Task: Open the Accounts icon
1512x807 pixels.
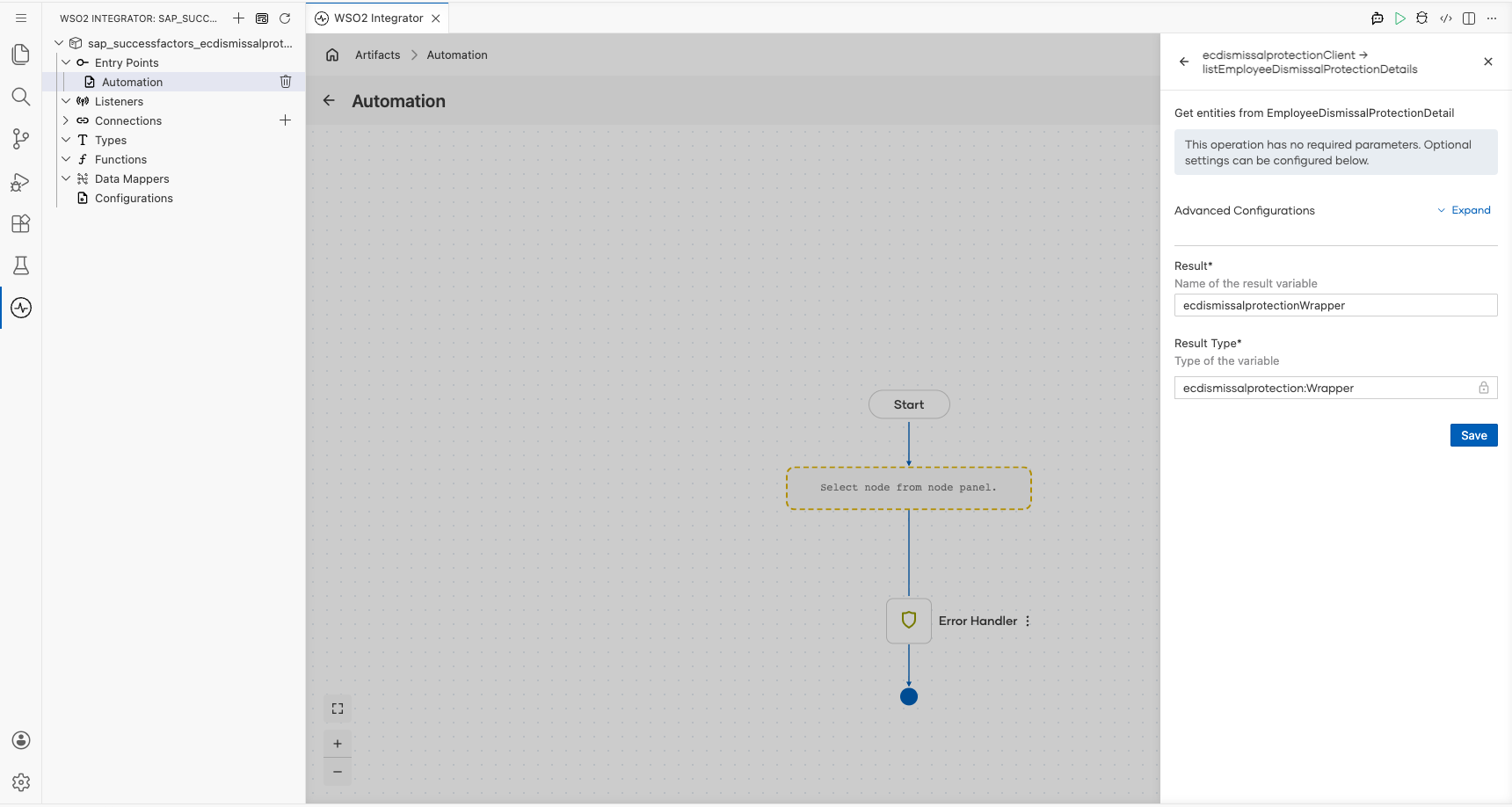Action: click(21, 740)
